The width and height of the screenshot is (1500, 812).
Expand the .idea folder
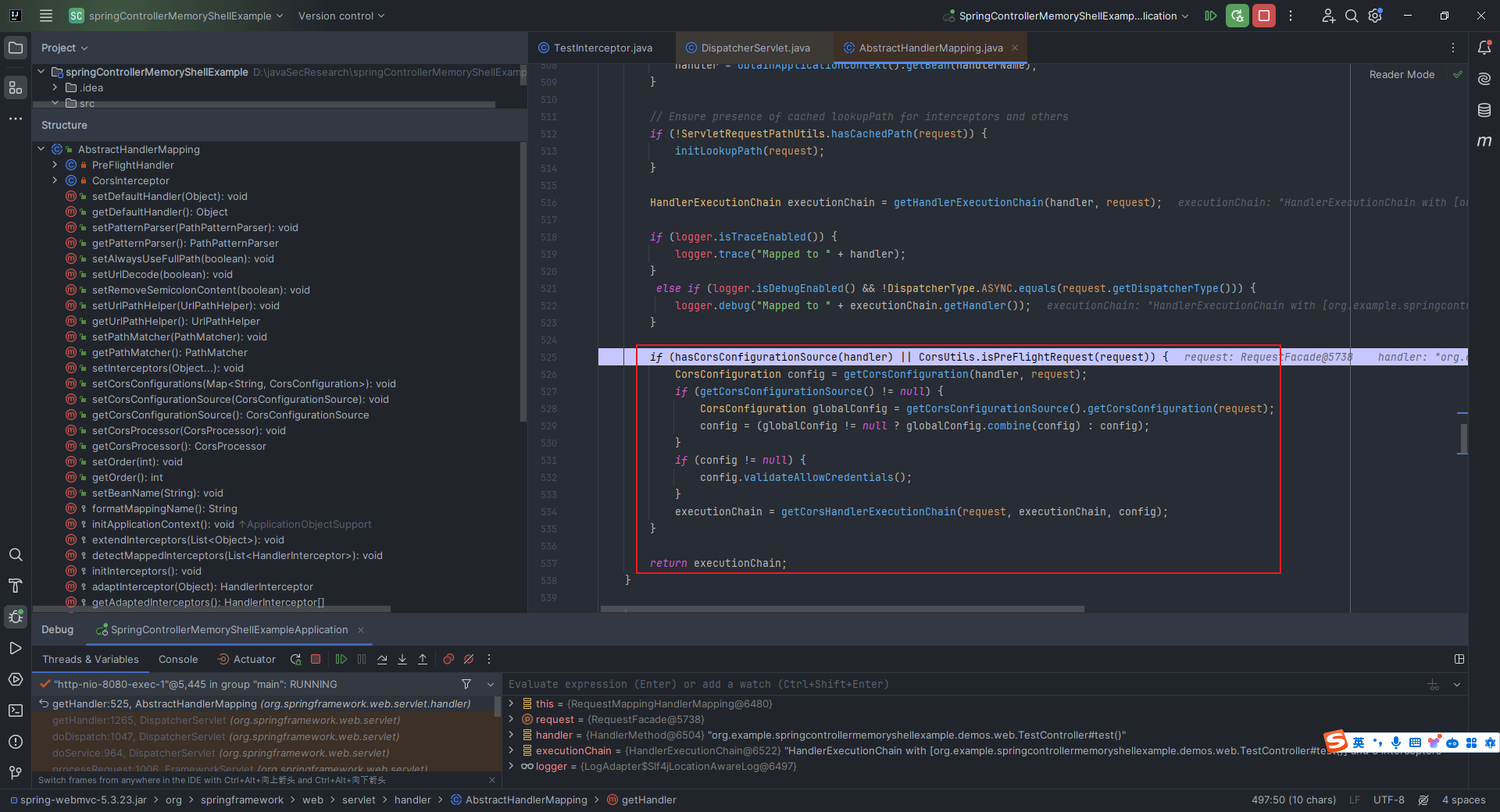coord(55,87)
